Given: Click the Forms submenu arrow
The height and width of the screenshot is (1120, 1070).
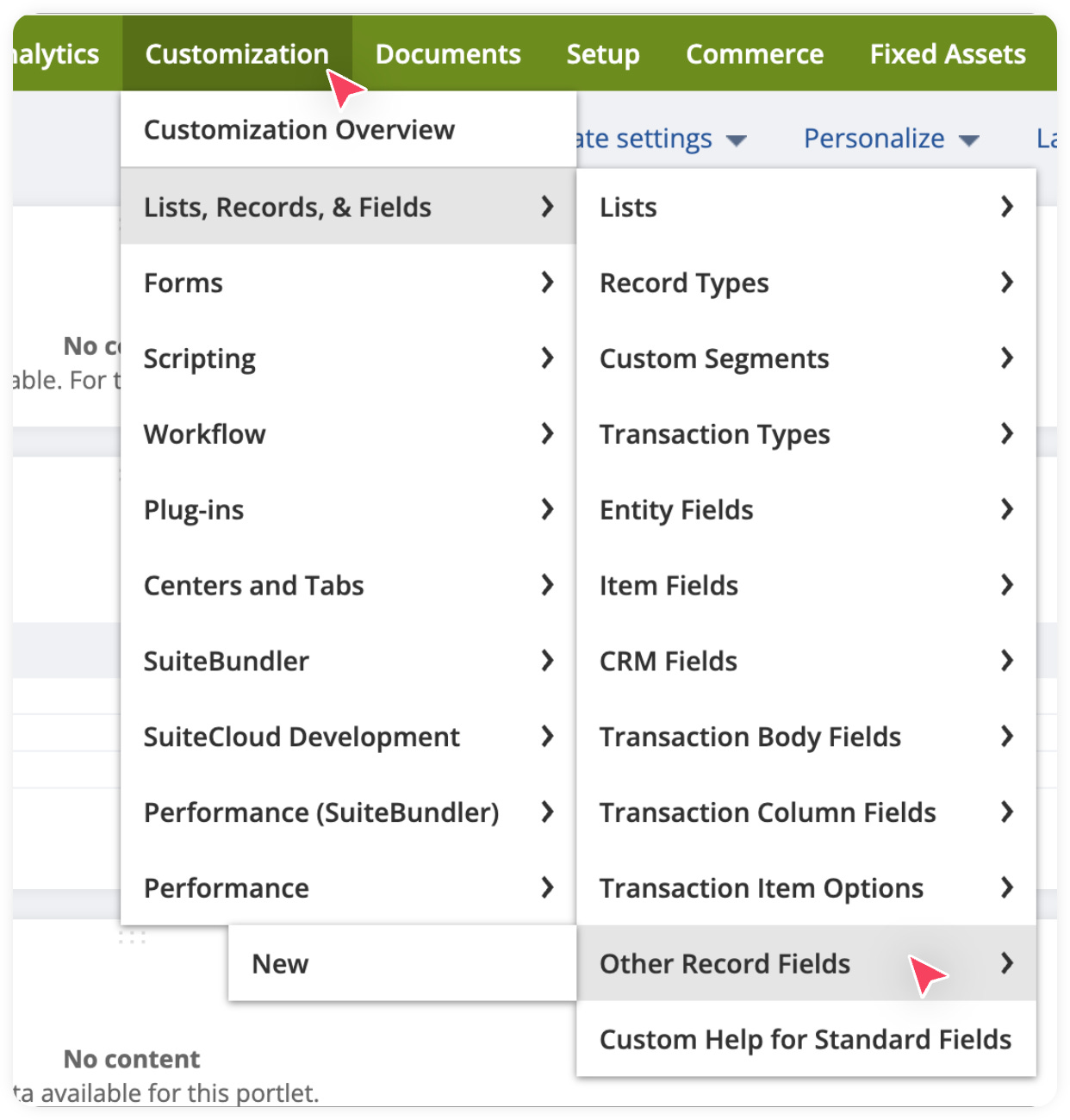Looking at the screenshot, I should 547,283.
